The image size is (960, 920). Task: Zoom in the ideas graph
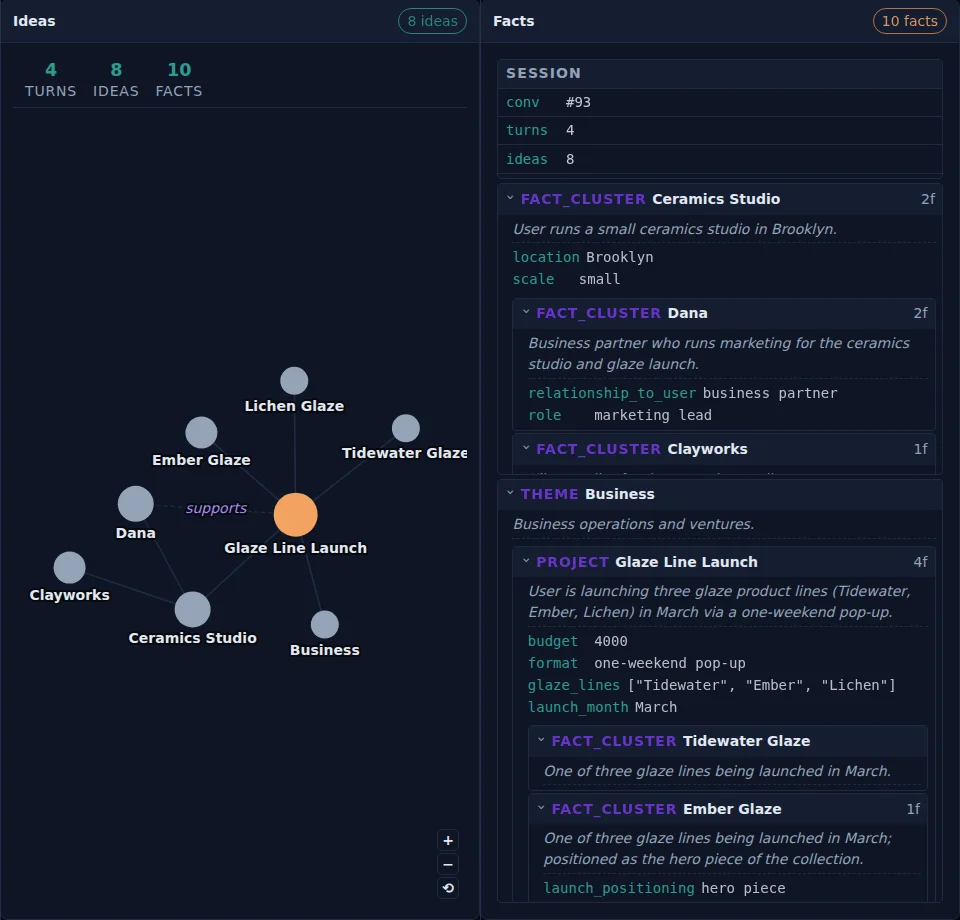(x=448, y=840)
